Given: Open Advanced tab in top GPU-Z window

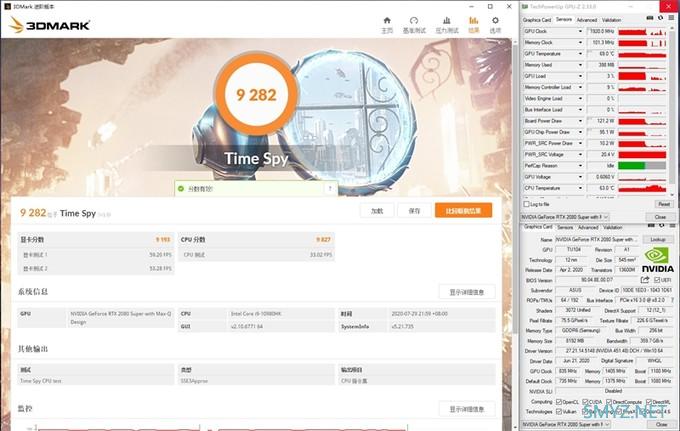Looking at the screenshot, I should (x=587, y=20).
